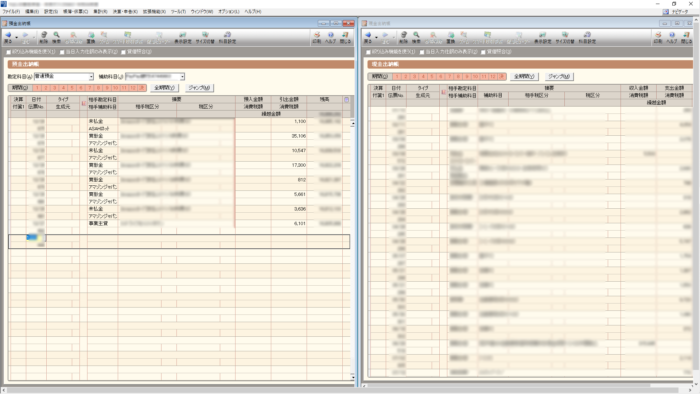
Task: Expand 戻る history arrow in 預金出納帳 toolbar
Action: click(x=17, y=37)
